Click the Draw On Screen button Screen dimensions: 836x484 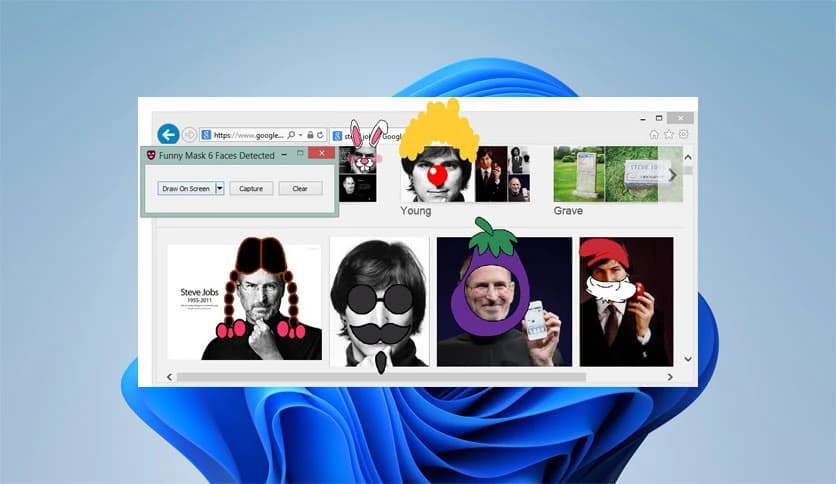pyautogui.click(x=186, y=188)
